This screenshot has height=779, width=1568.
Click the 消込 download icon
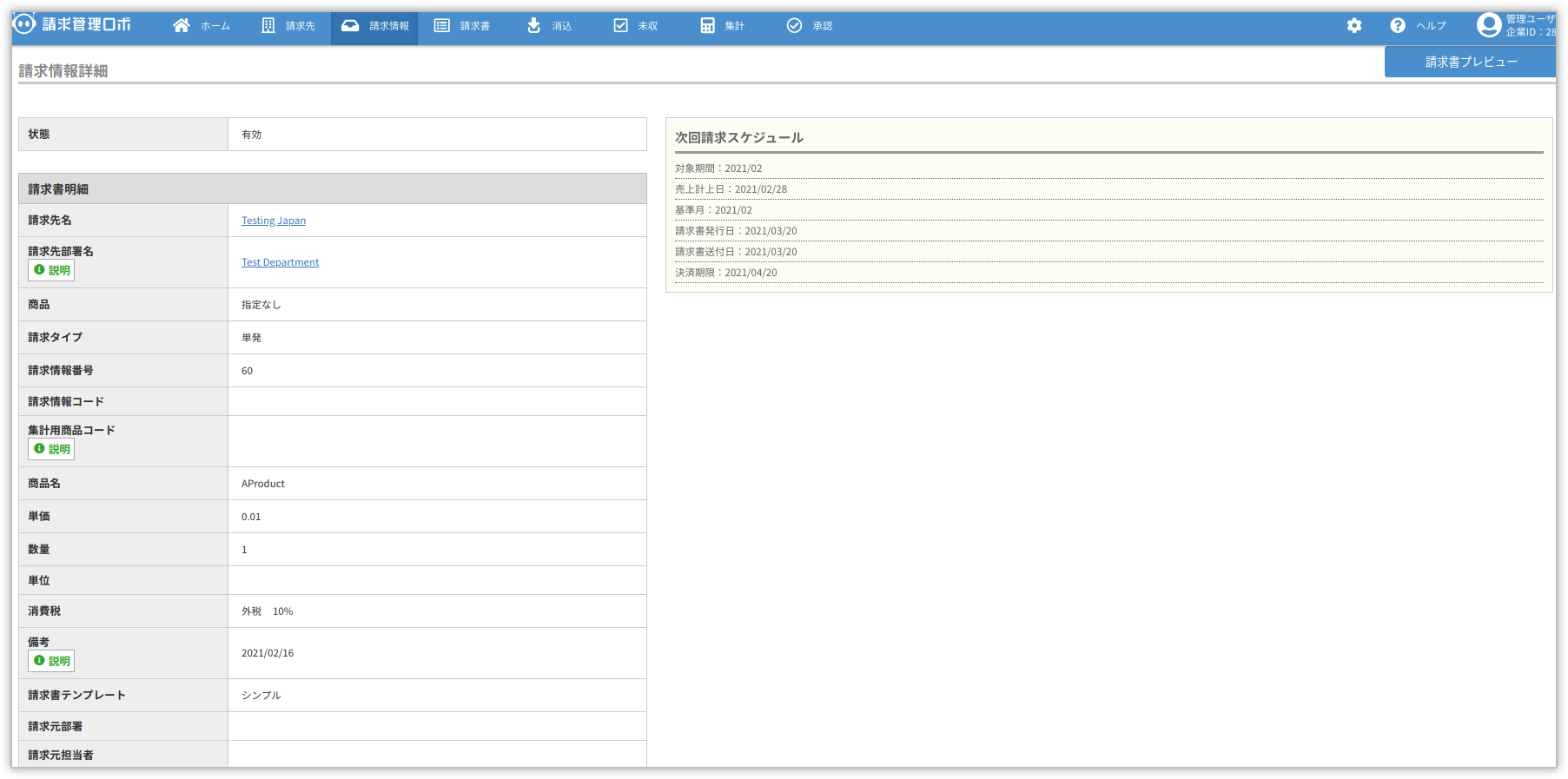point(534,25)
